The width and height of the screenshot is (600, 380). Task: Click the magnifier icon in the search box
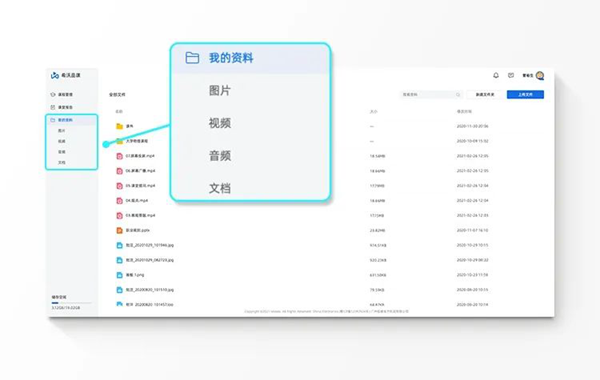458,95
